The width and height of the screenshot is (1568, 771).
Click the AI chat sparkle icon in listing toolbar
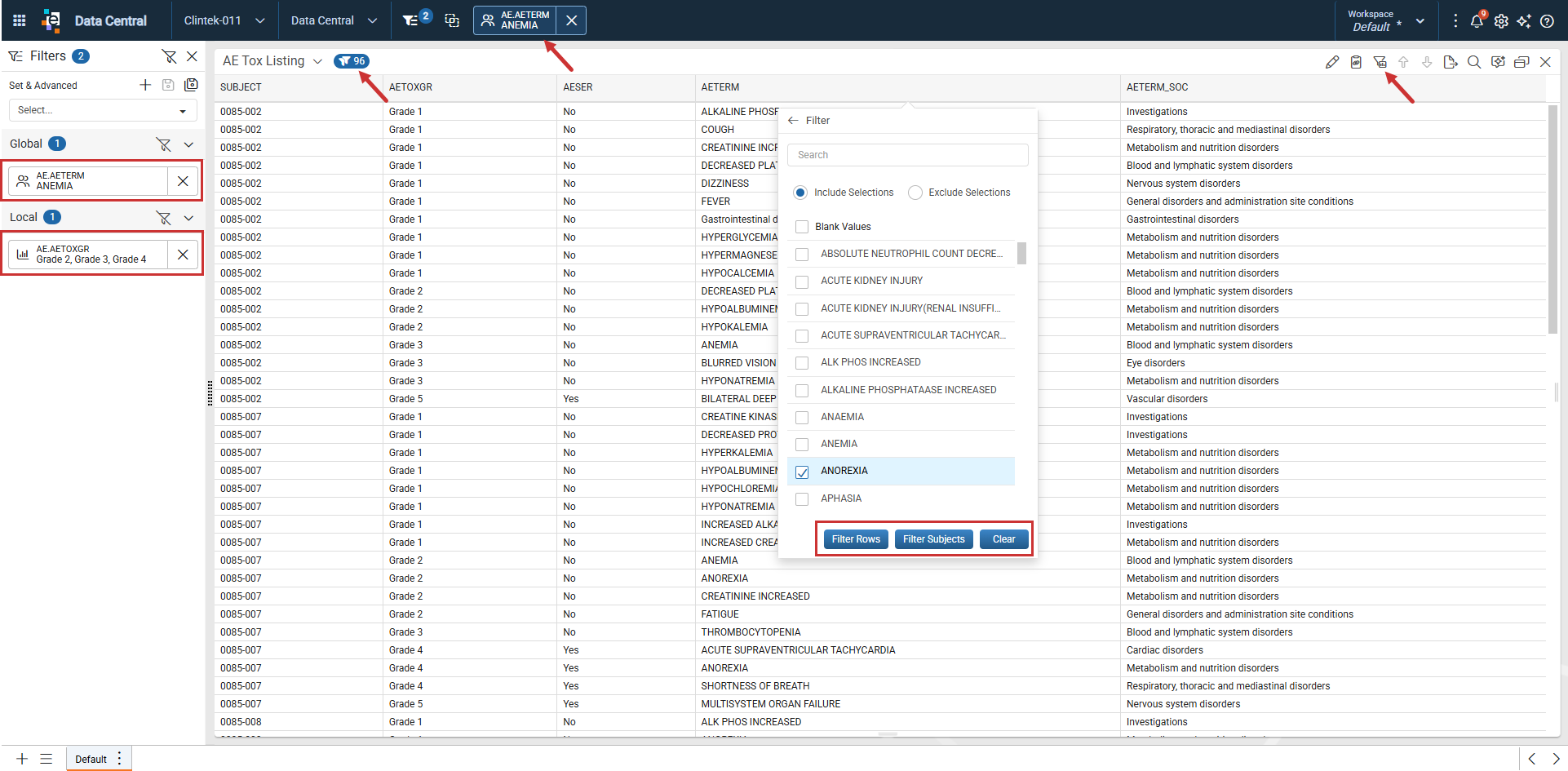[1498, 62]
